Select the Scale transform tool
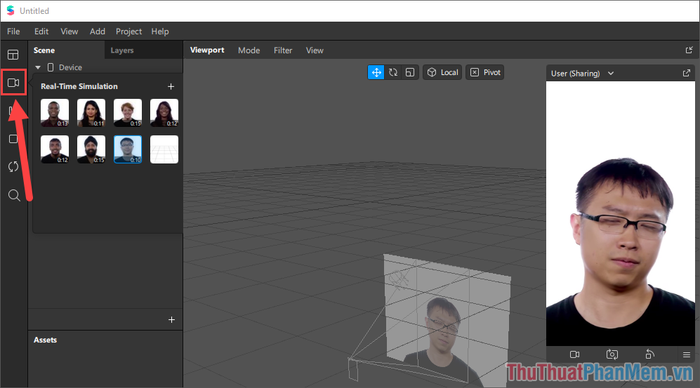Image resolution: width=700 pixels, height=388 pixels. [x=410, y=72]
